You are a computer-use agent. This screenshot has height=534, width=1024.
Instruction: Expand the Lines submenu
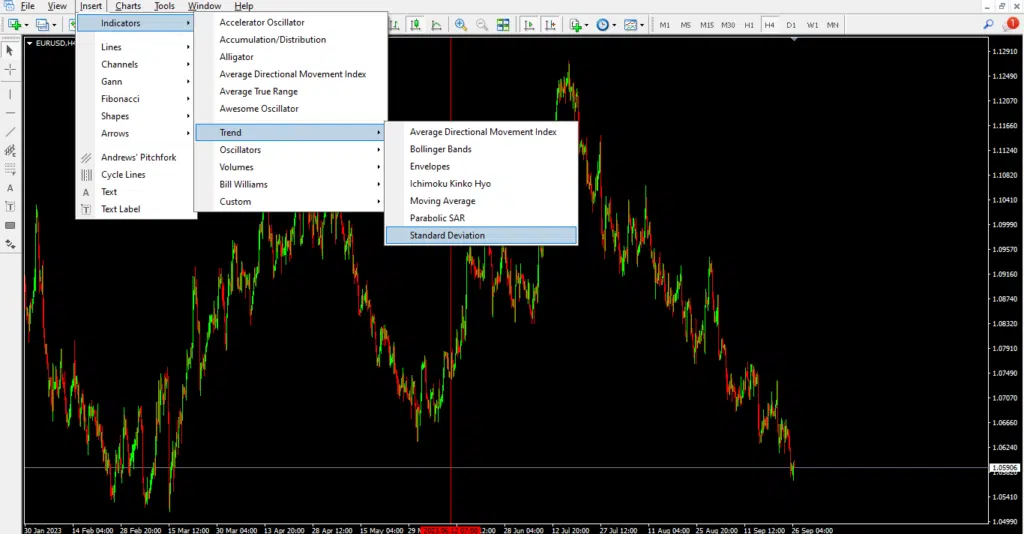136,47
